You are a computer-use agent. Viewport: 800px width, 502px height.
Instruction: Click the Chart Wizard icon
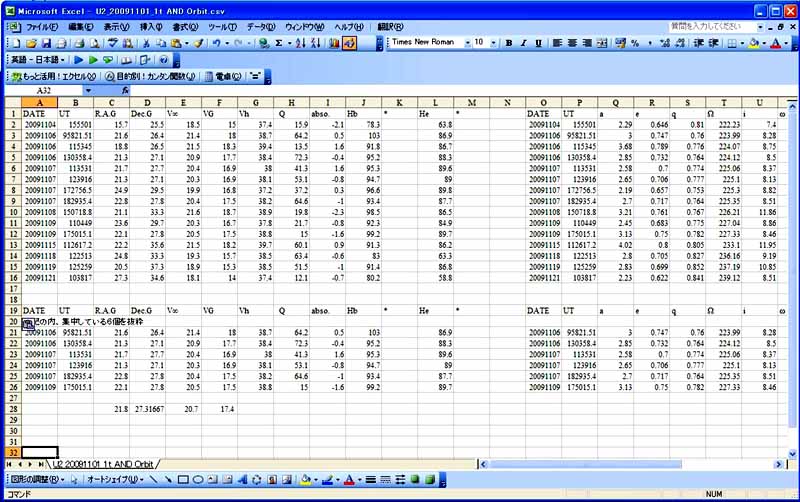click(334, 43)
